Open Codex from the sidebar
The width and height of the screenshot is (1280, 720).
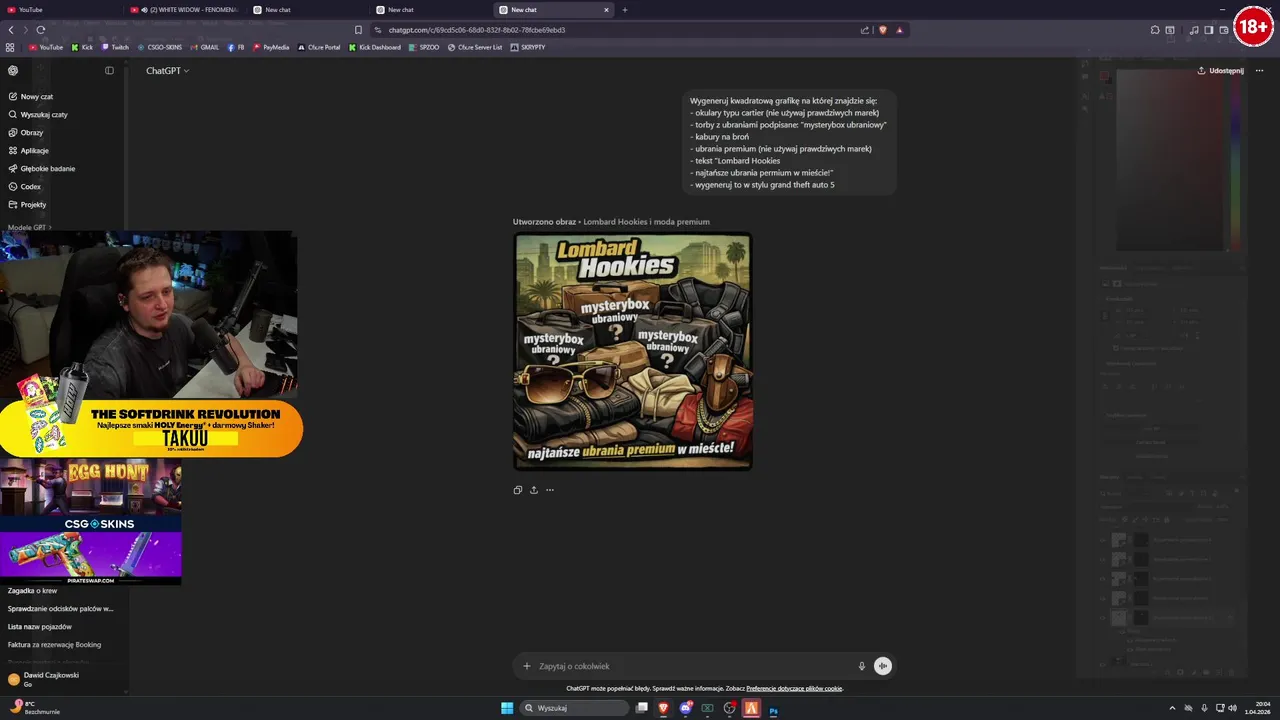[x=25, y=187]
